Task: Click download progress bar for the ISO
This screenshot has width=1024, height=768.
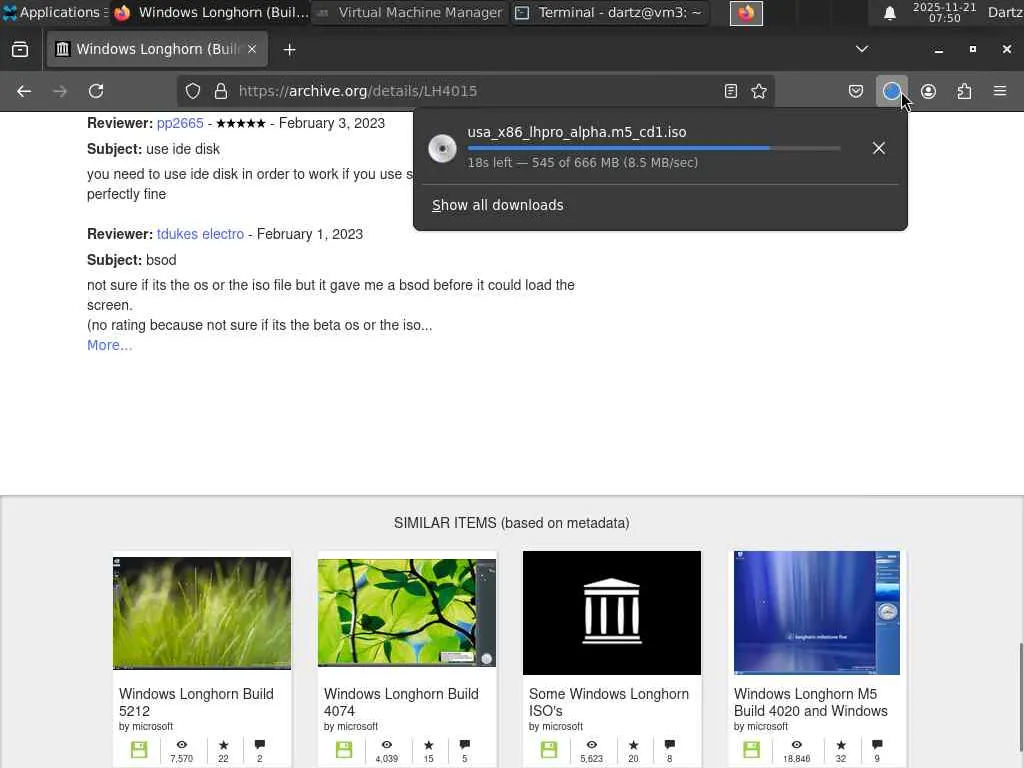Action: coord(654,148)
